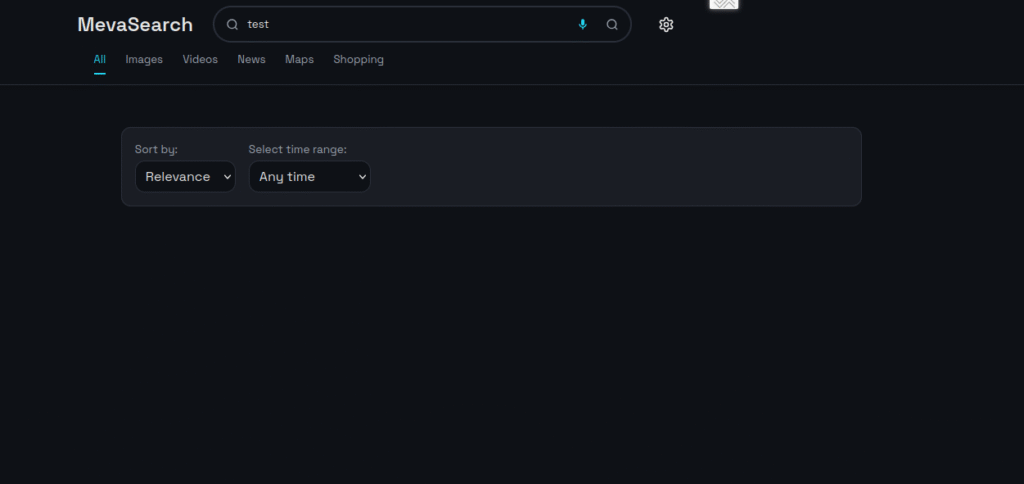
Task: Open settings via the gear icon
Action: pos(666,25)
